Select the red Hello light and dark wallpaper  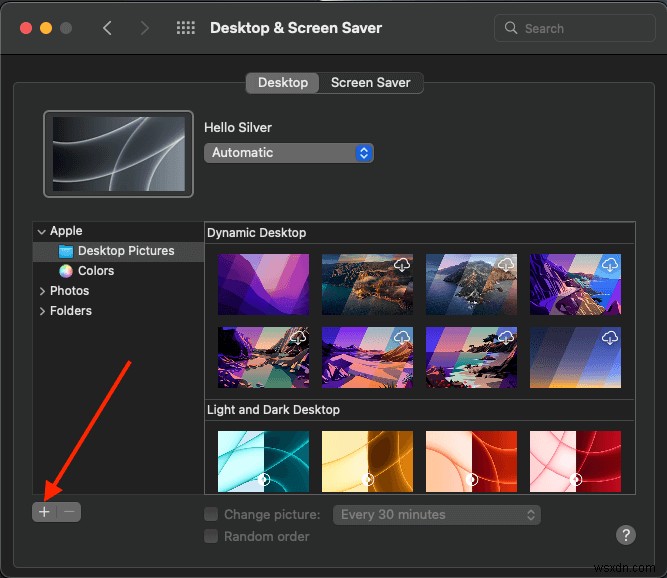[x=575, y=461]
